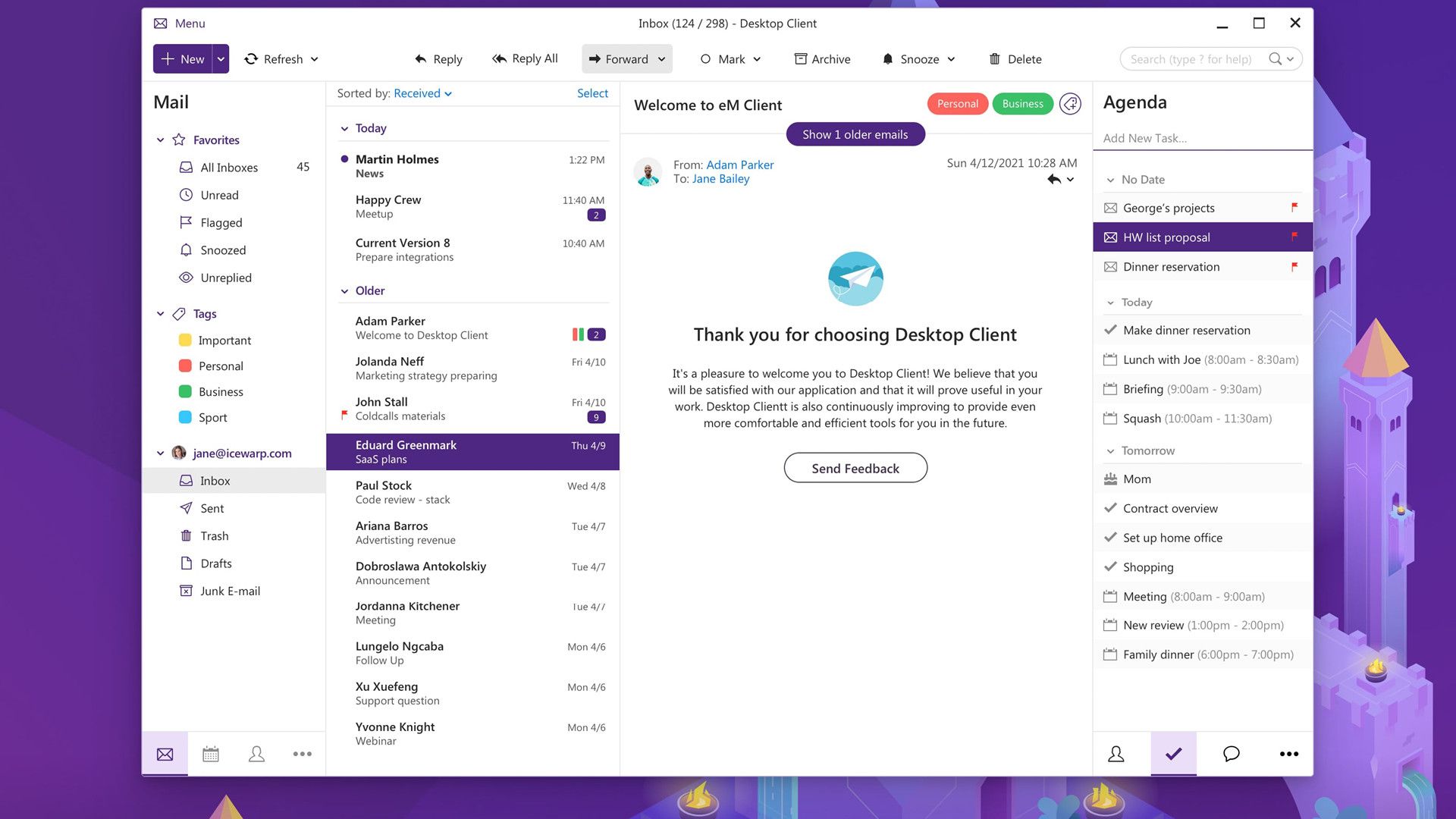The height and width of the screenshot is (819, 1456).
Task: Toggle the Make dinner reservation checkmark
Action: click(x=1110, y=330)
